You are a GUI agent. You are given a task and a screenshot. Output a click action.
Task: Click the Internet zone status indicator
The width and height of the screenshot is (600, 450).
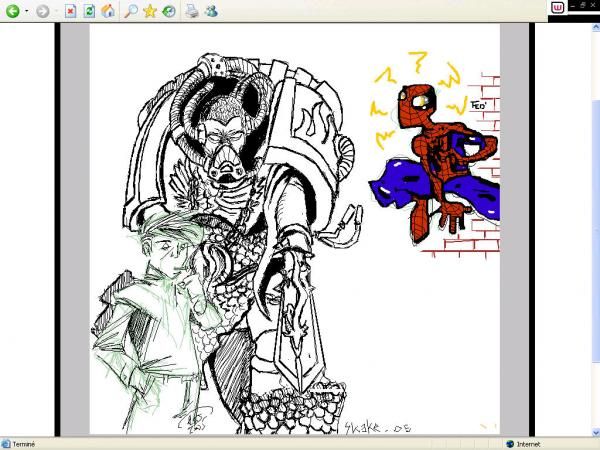(523, 444)
